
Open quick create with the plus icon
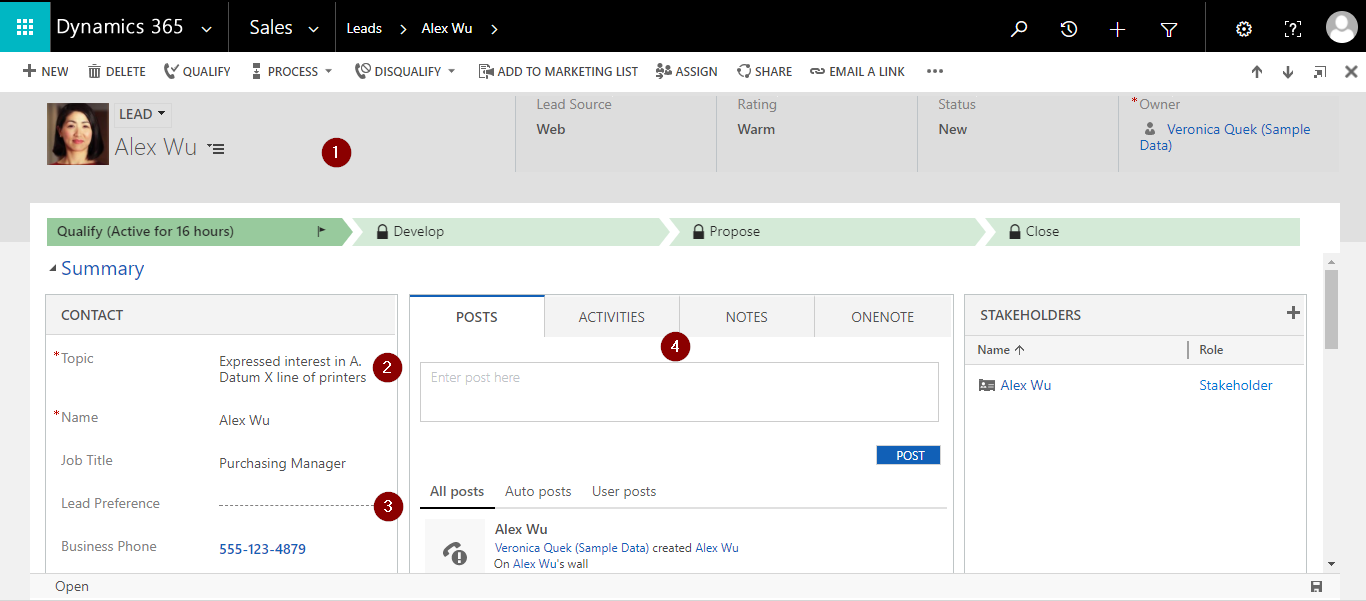coord(1117,28)
